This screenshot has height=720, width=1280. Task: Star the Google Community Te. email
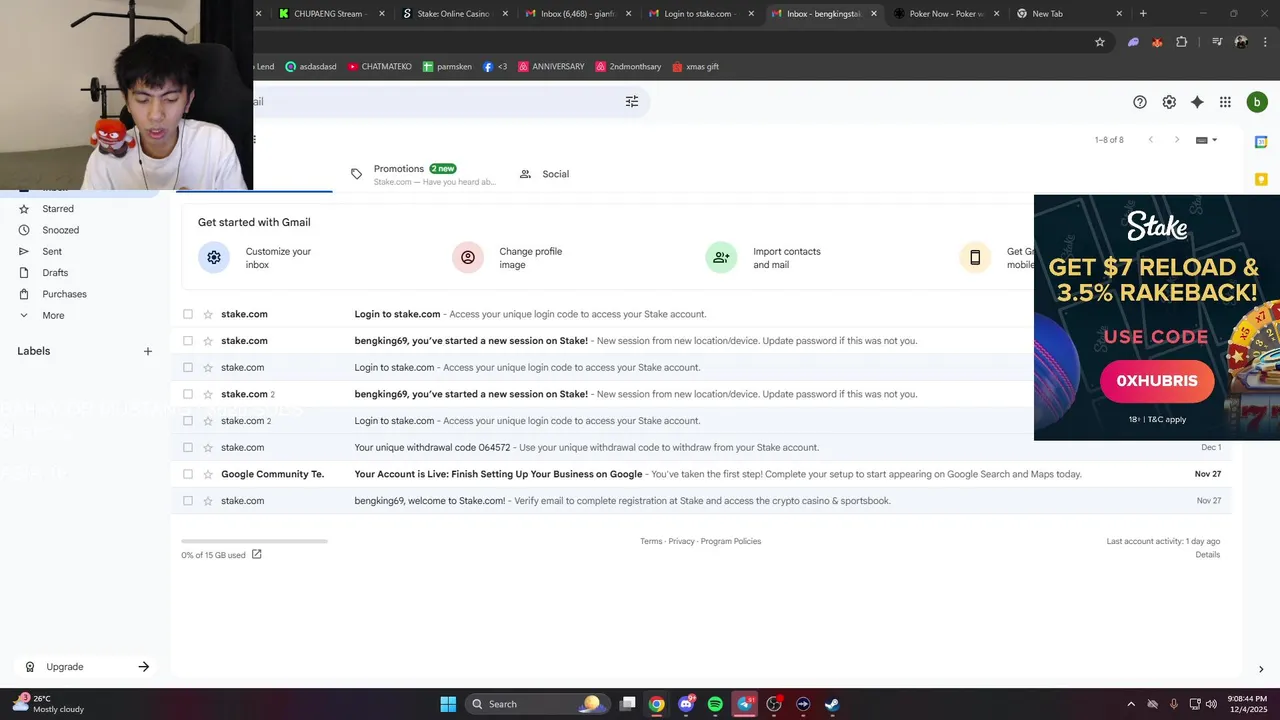pyautogui.click(x=208, y=474)
